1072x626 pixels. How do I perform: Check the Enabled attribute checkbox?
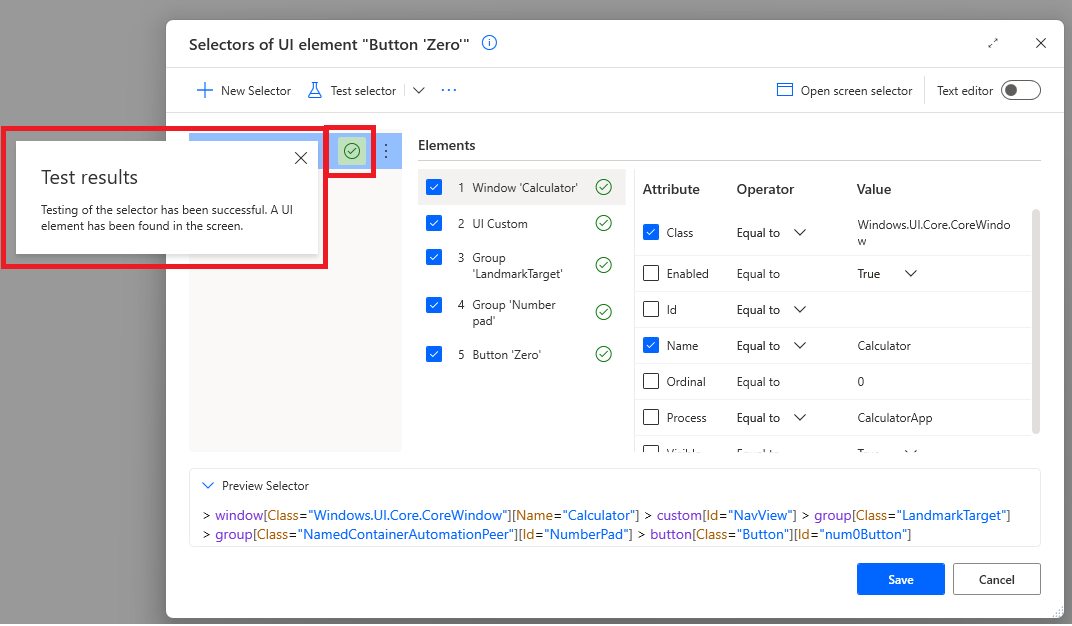(x=651, y=273)
